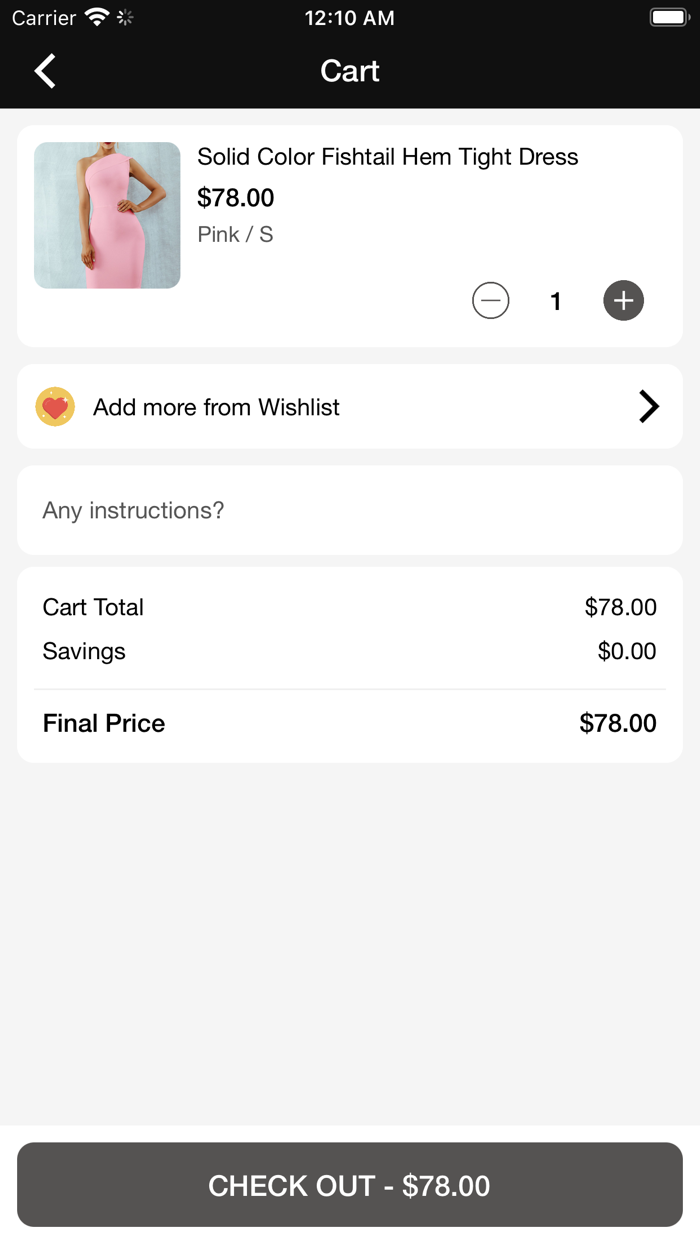
Task: Focus the Any instructions text field
Action: (349, 510)
